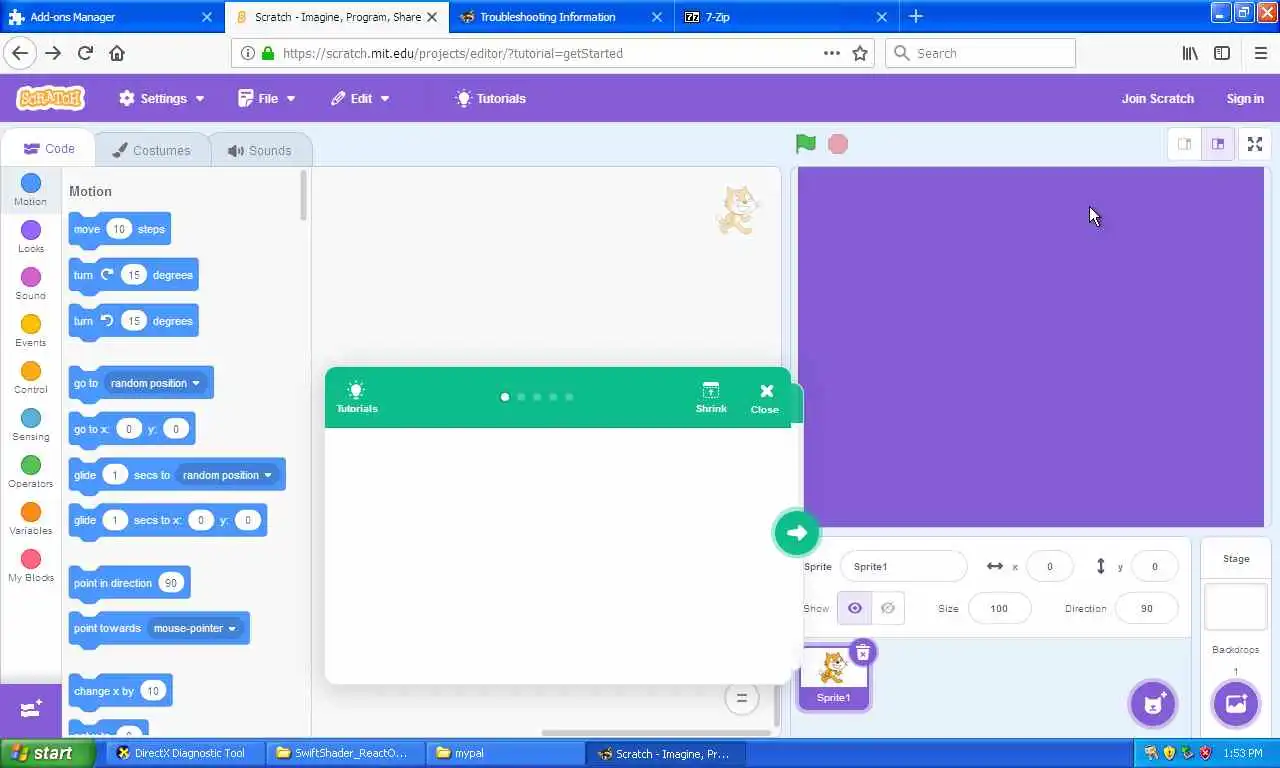Reload the page in the browser

point(85,53)
